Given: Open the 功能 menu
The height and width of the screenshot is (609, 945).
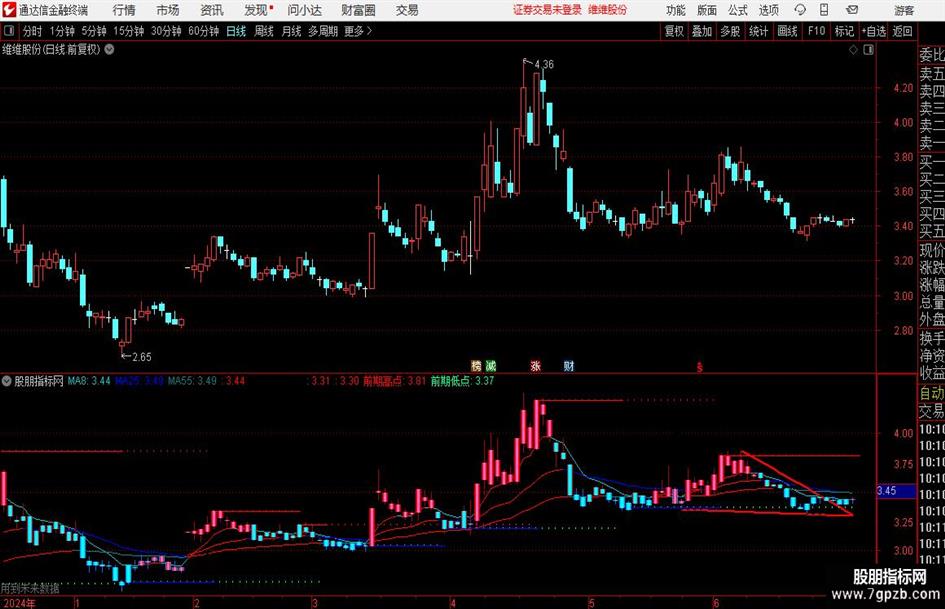Looking at the screenshot, I should pyautogui.click(x=676, y=10).
